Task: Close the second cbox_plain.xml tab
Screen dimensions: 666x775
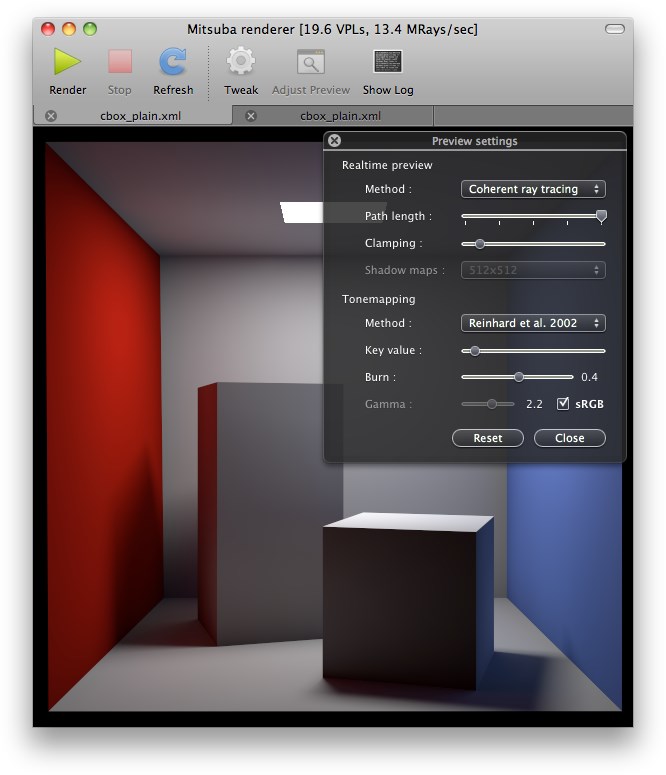Action: click(x=251, y=116)
